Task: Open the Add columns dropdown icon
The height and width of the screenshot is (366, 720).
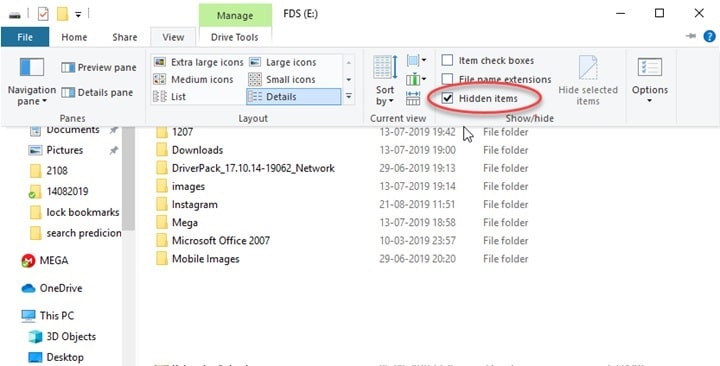Action: (416, 79)
